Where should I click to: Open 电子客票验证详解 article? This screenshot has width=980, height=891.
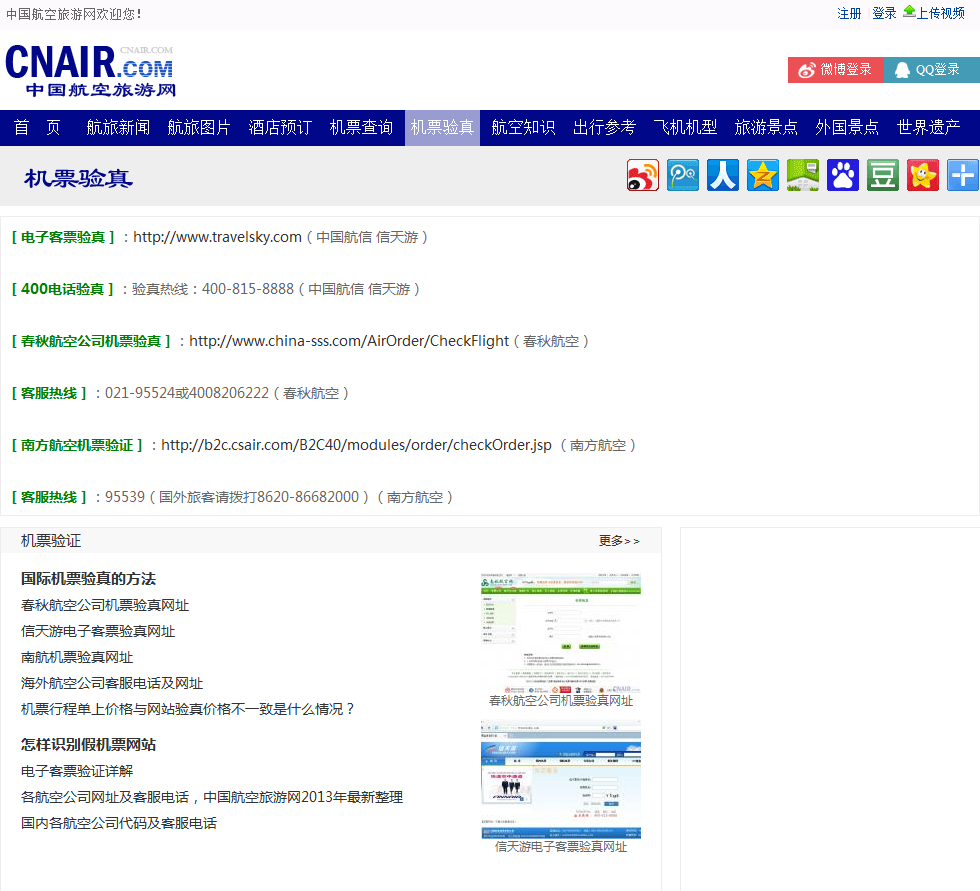[77, 771]
